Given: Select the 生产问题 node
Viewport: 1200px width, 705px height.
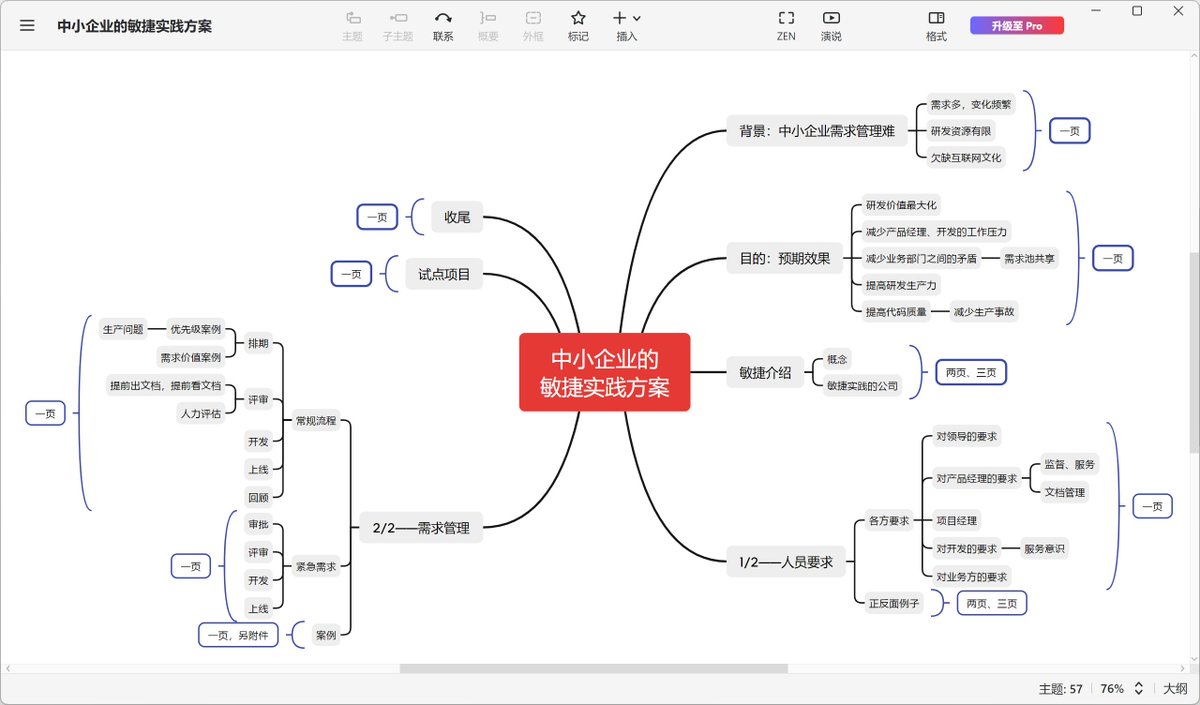Looking at the screenshot, I should pyautogui.click(x=124, y=329).
